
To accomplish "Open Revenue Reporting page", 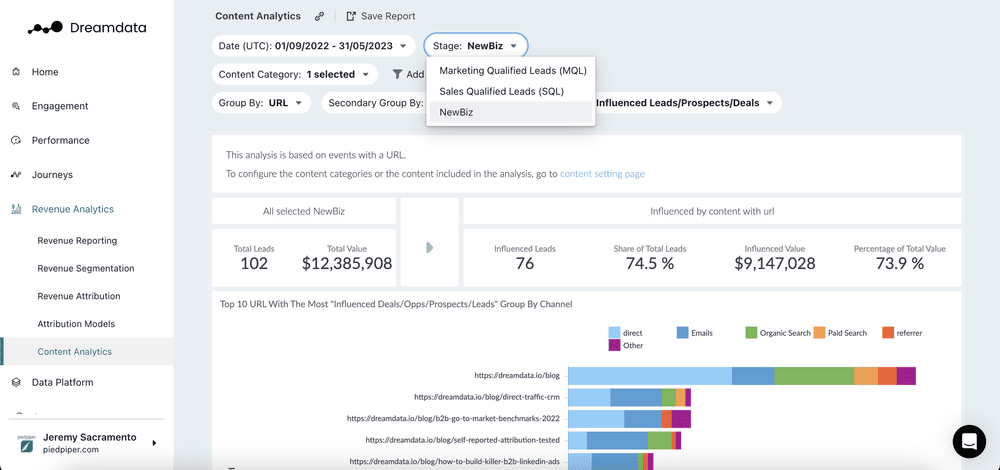I will coord(77,240).
